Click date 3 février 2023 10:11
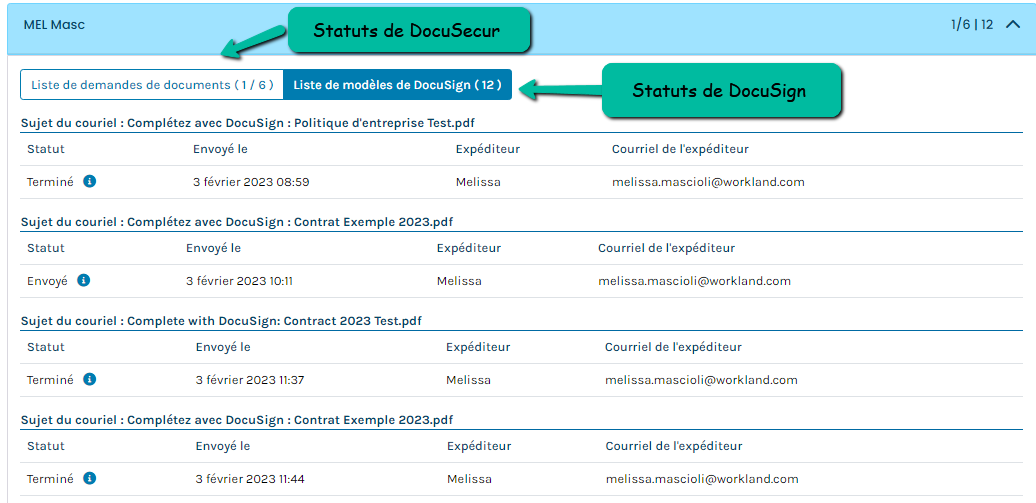Screen dimensions: 1036x503 [x=239, y=282]
